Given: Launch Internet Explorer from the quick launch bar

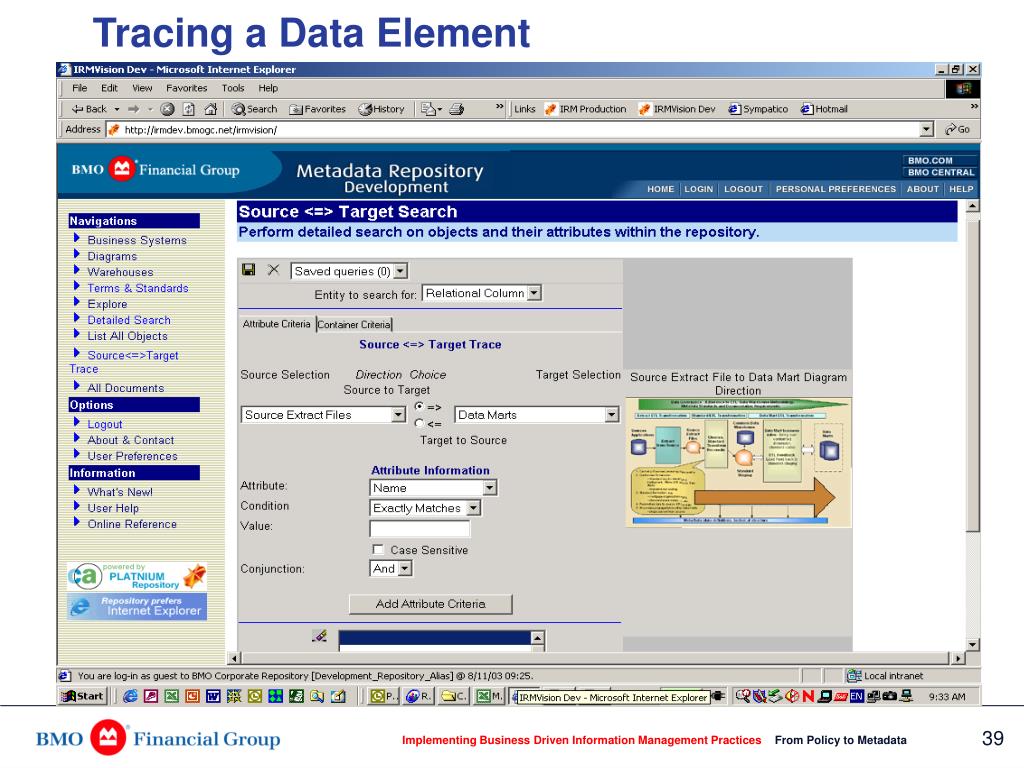Looking at the screenshot, I should pos(130,696).
